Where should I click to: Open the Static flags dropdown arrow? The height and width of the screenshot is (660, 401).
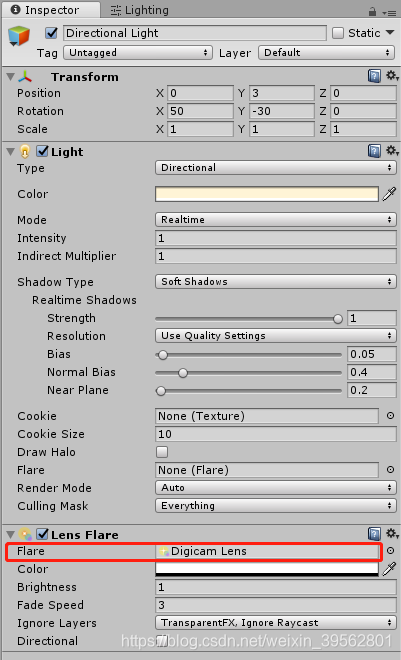click(390, 32)
